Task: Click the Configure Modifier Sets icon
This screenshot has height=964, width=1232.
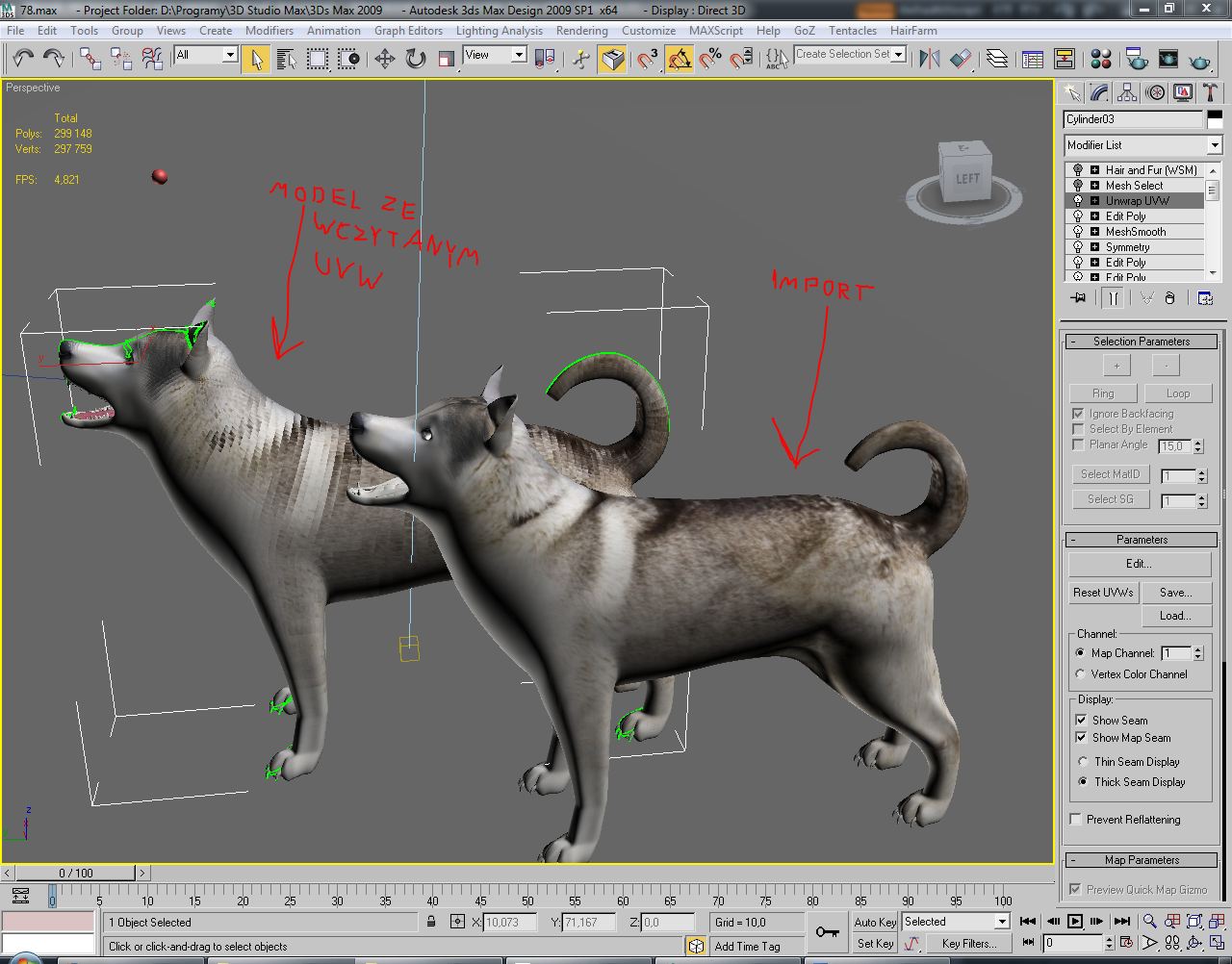Action: 1205,298
